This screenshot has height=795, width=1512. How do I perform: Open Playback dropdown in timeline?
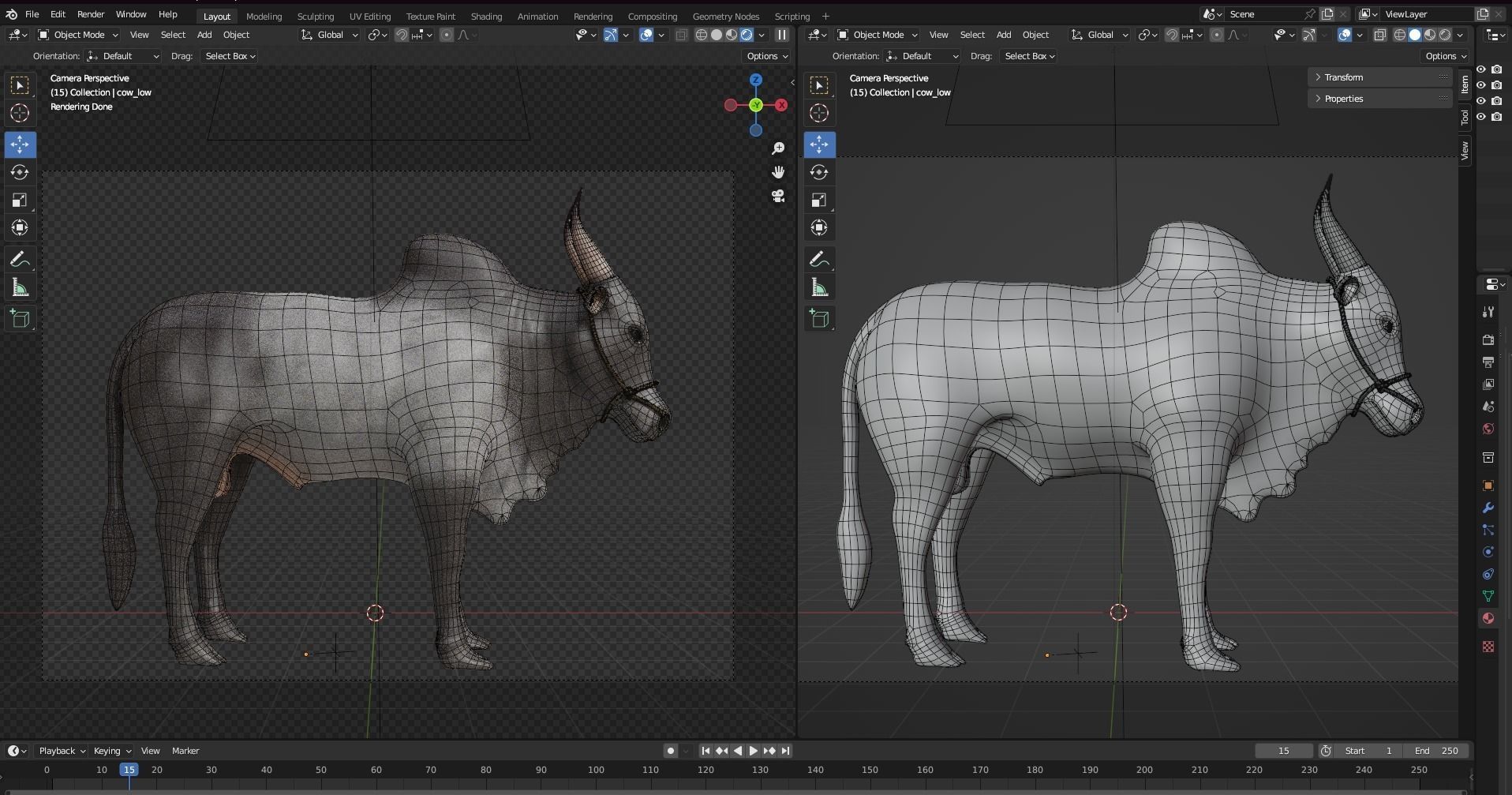pyautogui.click(x=62, y=751)
